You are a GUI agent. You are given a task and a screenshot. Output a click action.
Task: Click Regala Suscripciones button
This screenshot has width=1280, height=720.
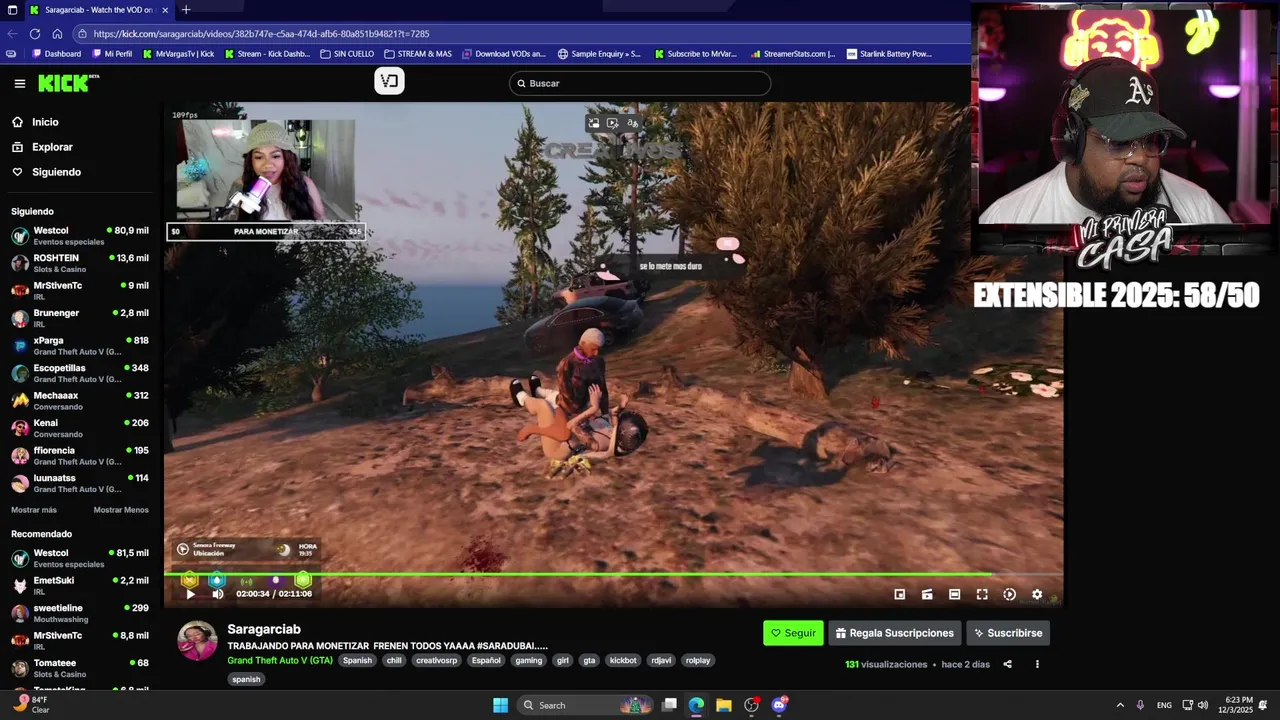(895, 633)
